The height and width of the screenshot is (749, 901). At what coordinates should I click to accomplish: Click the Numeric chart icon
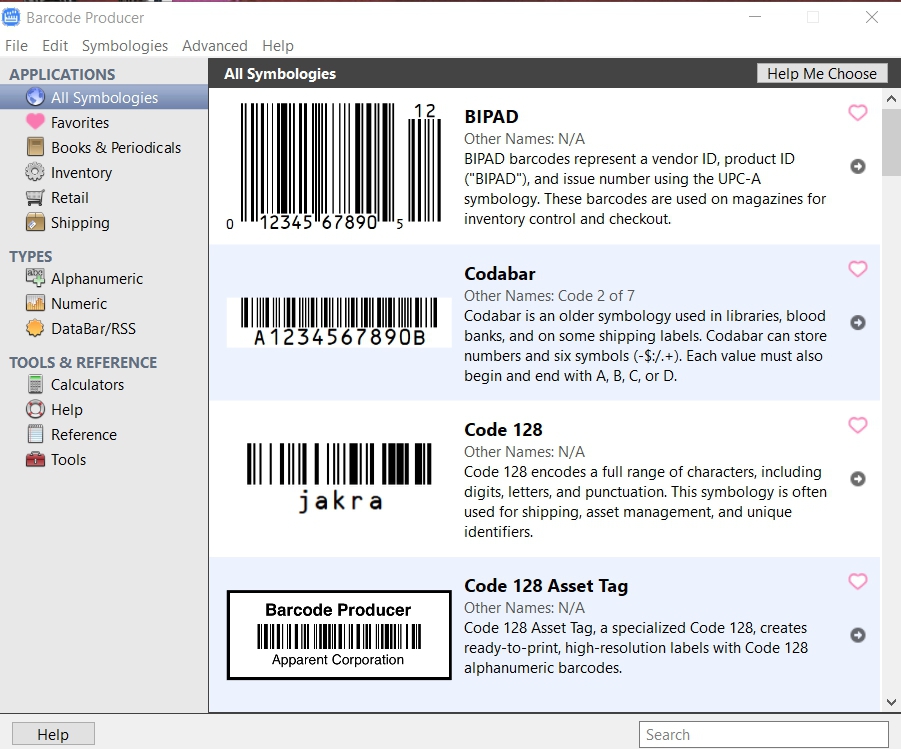(35, 303)
